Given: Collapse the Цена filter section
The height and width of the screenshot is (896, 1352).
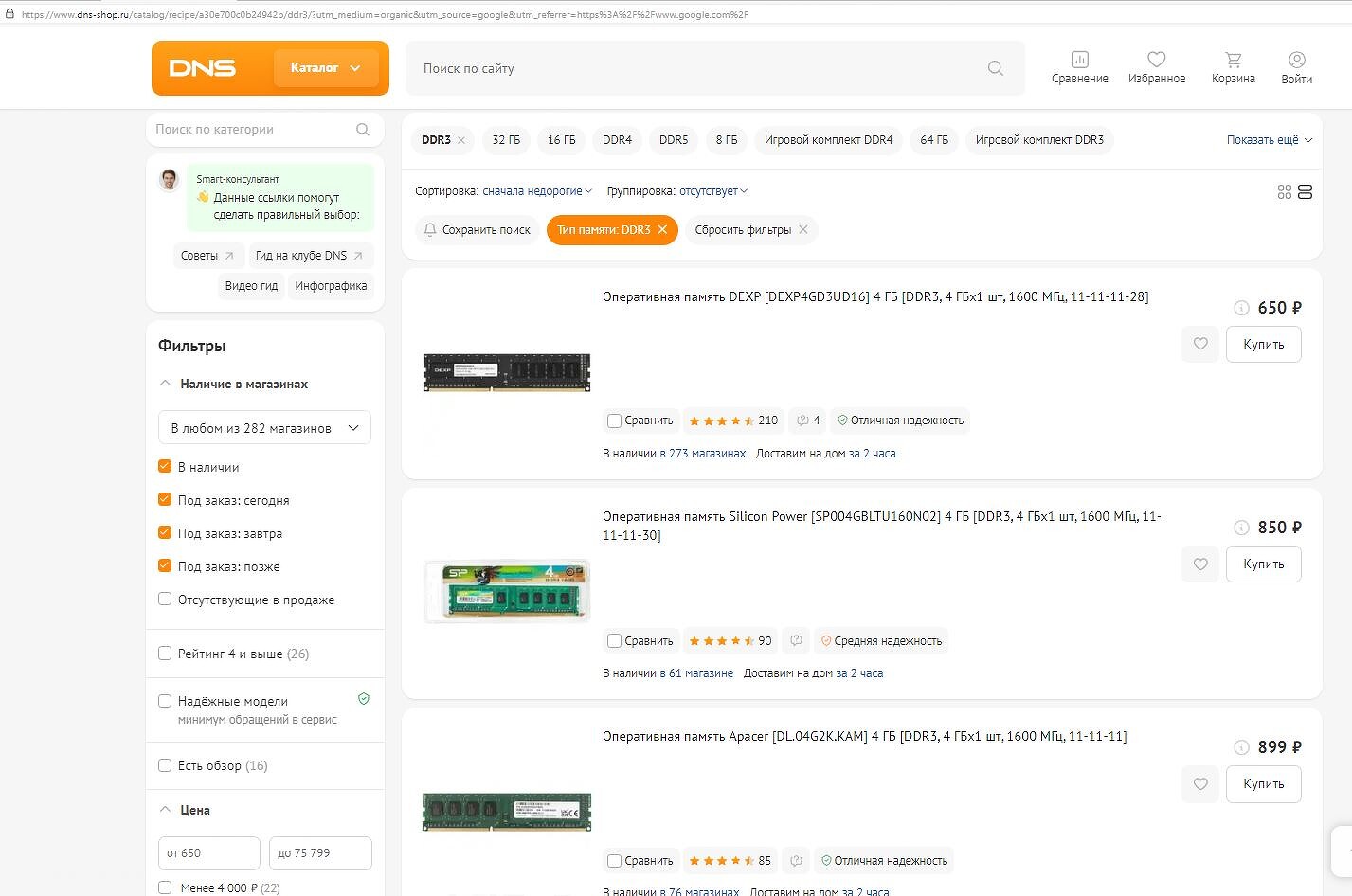Looking at the screenshot, I should click(185, 810).
